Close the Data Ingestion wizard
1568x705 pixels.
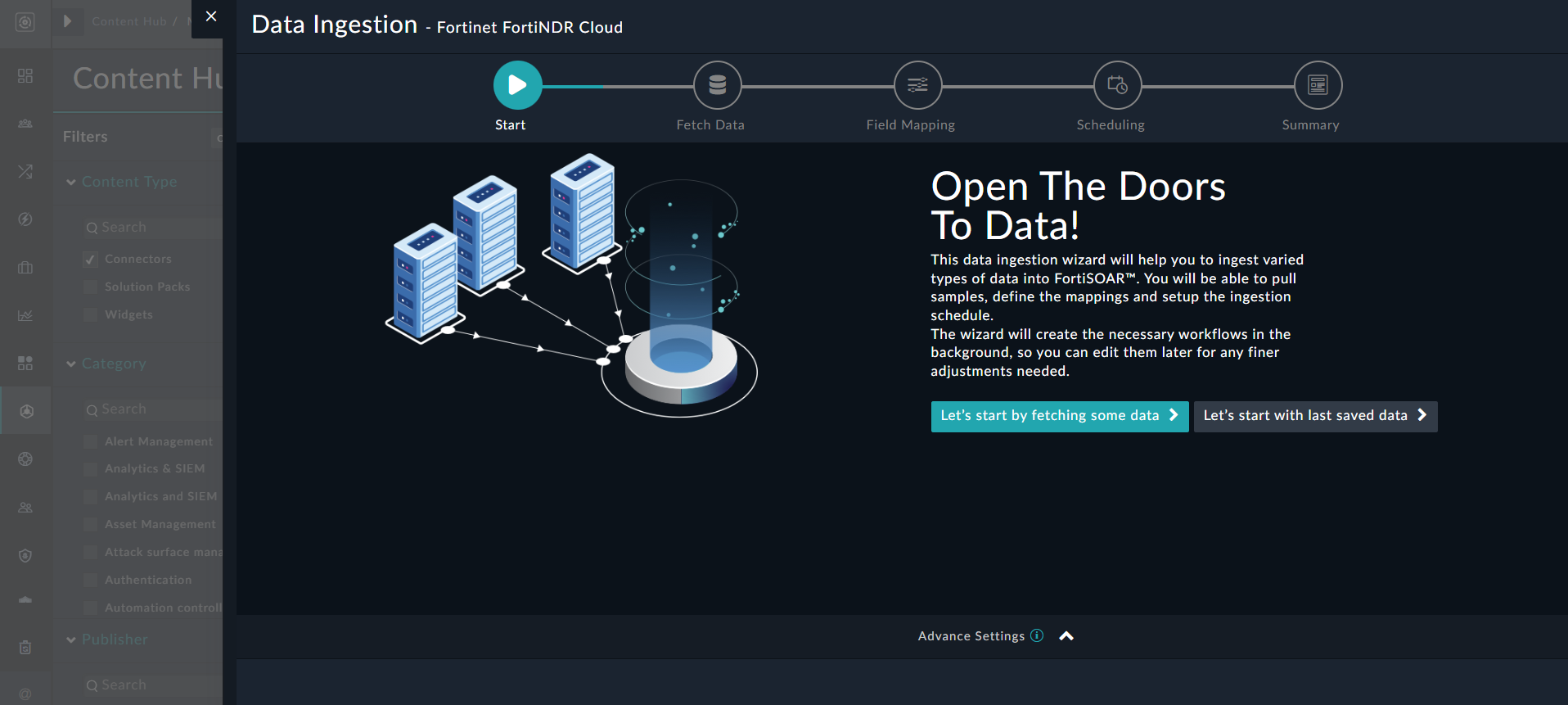211,16
